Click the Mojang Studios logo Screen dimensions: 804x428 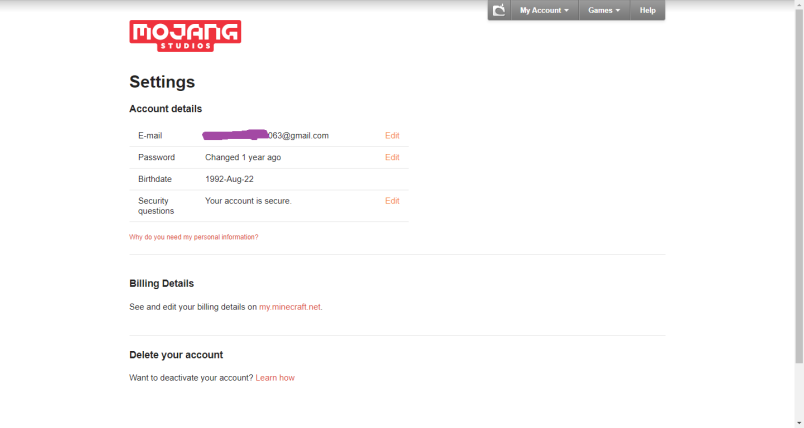pos(185,36)
